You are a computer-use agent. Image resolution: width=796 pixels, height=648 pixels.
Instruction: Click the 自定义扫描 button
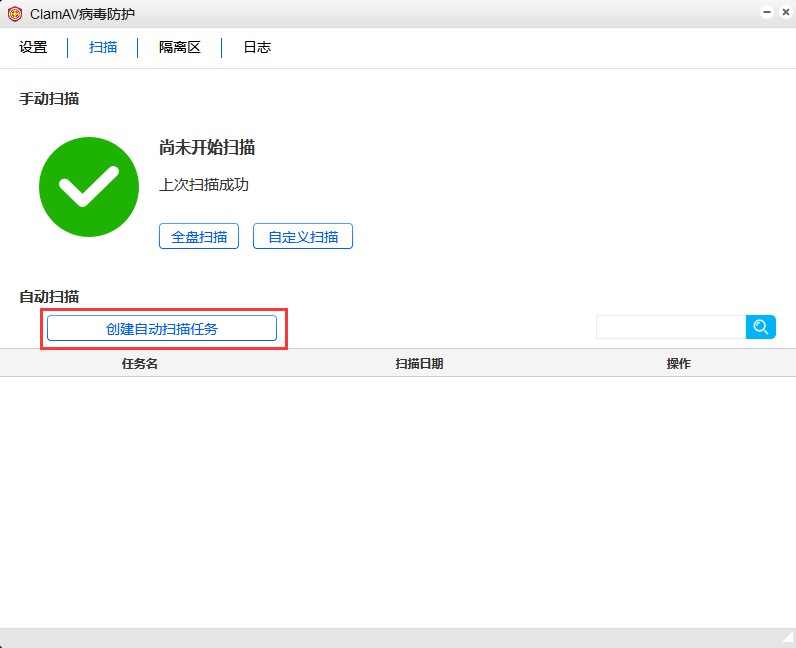point(303,237)
